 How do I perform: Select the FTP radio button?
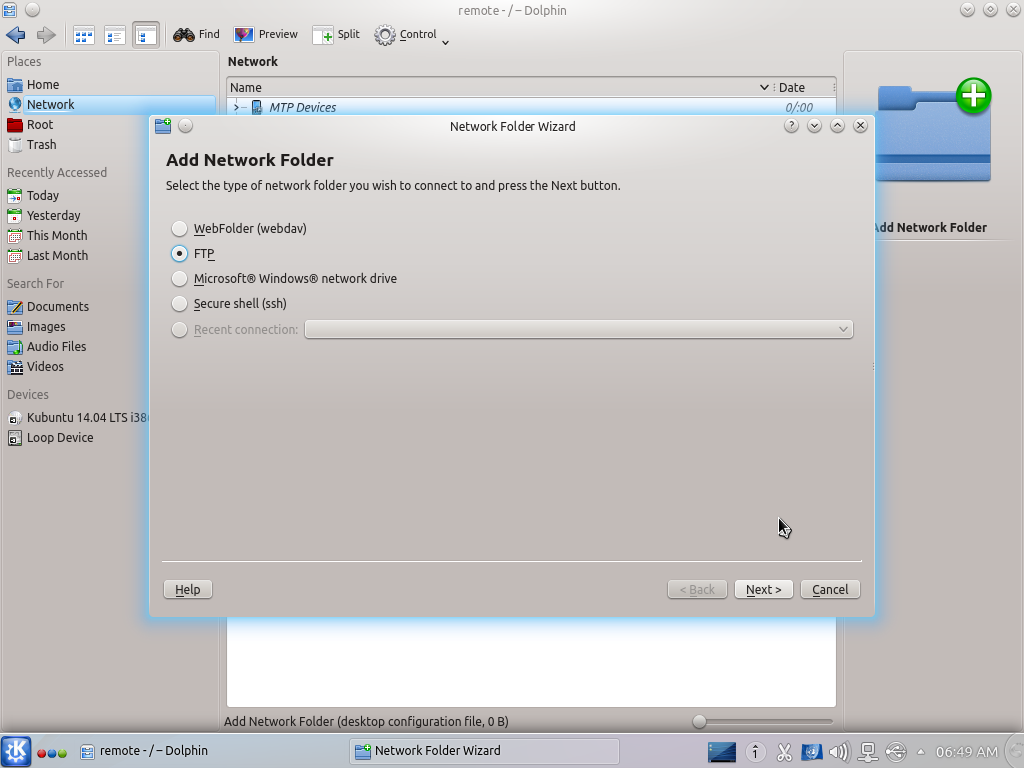[x=179, y=253]
